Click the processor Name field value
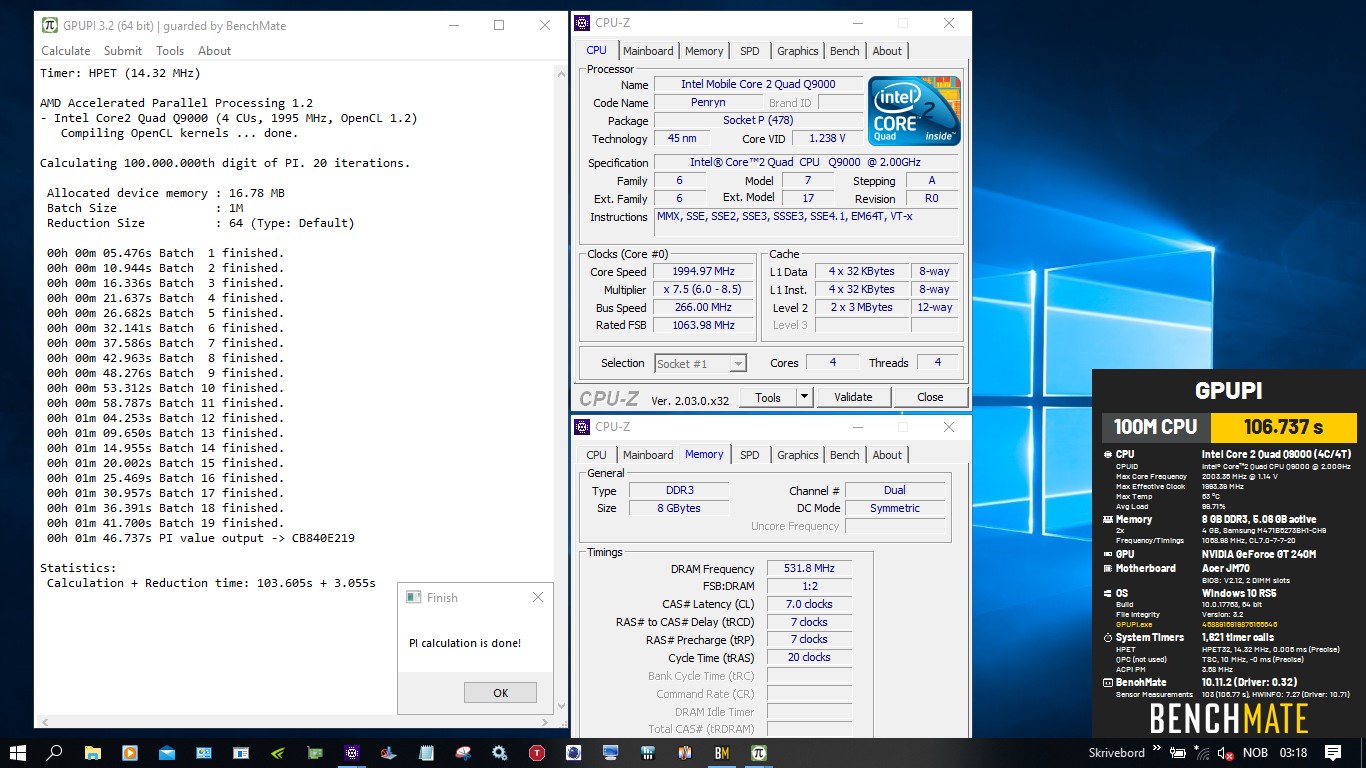This screenshot has width=1366, height=768. pos(758,85)
